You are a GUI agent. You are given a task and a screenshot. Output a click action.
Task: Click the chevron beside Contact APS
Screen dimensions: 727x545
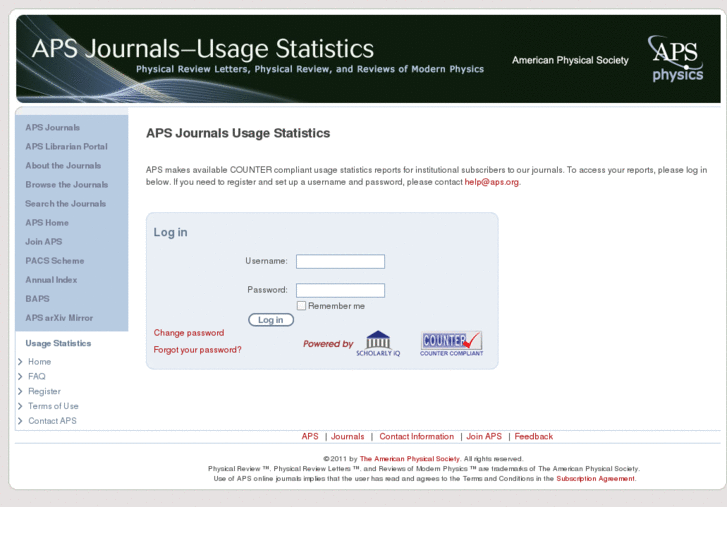20,421
